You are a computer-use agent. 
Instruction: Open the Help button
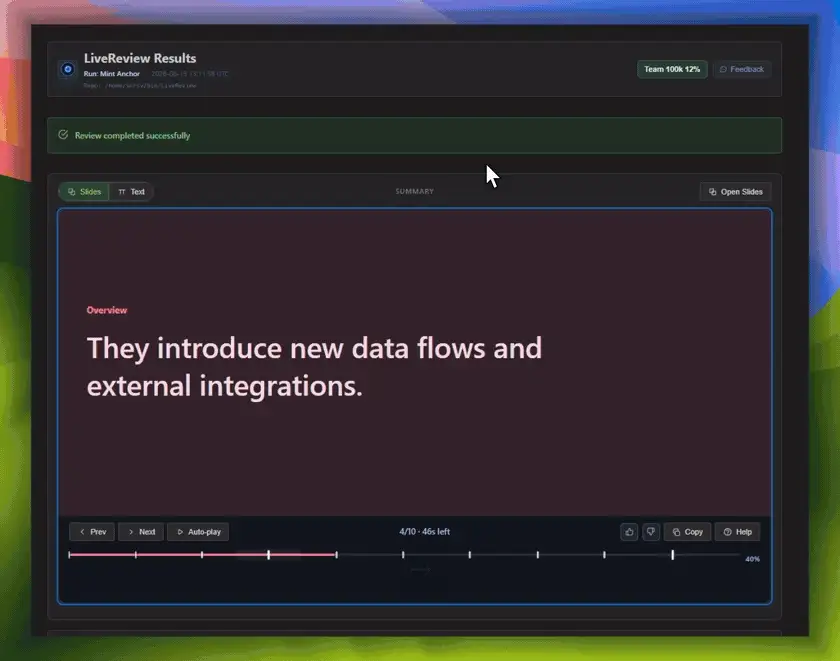[737, 532]
